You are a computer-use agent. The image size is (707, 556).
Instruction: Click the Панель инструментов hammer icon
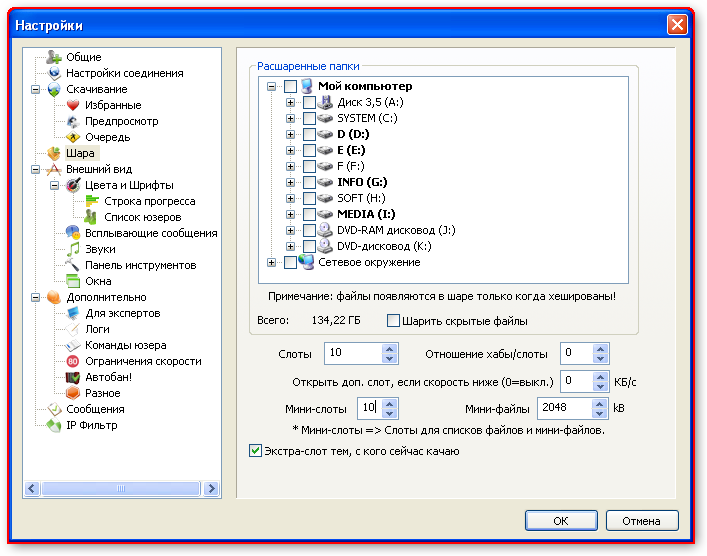(73, 265)
